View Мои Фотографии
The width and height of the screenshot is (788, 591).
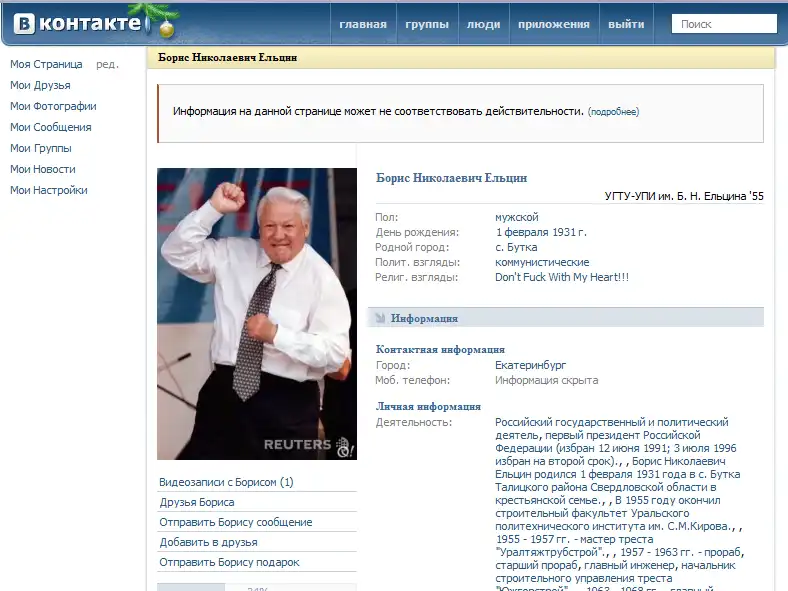tap(53, 106)
